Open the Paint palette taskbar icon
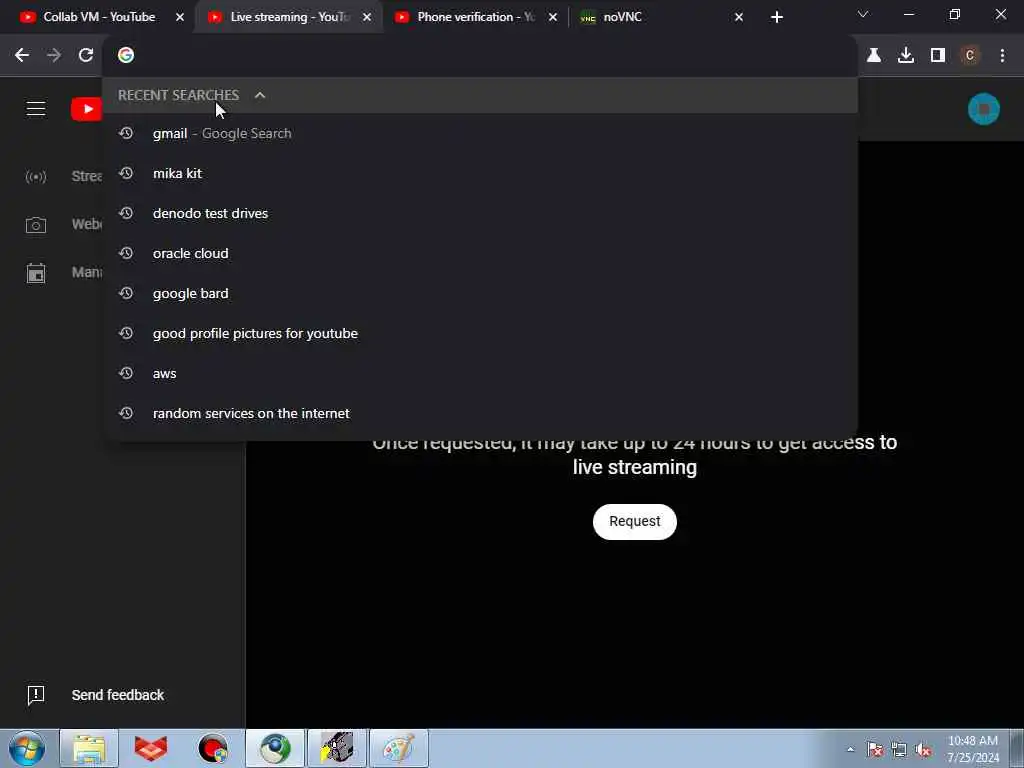Image resolution: width=1024 pixels, height=768 pixels. click(398, 748)
